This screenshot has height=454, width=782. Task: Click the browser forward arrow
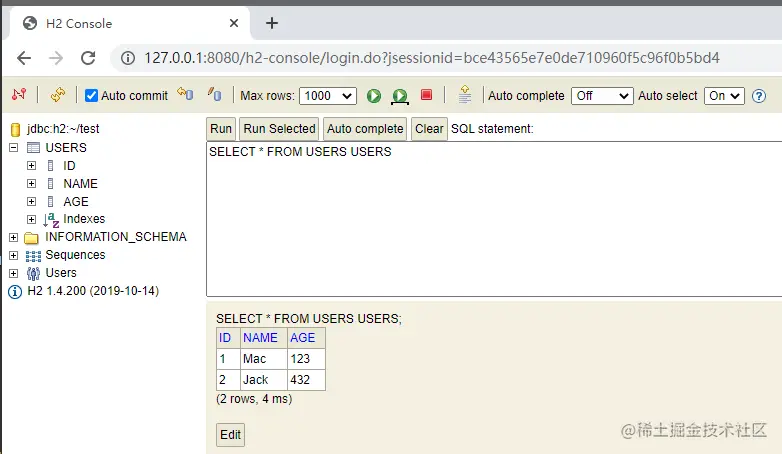click(x=56, y=58)
